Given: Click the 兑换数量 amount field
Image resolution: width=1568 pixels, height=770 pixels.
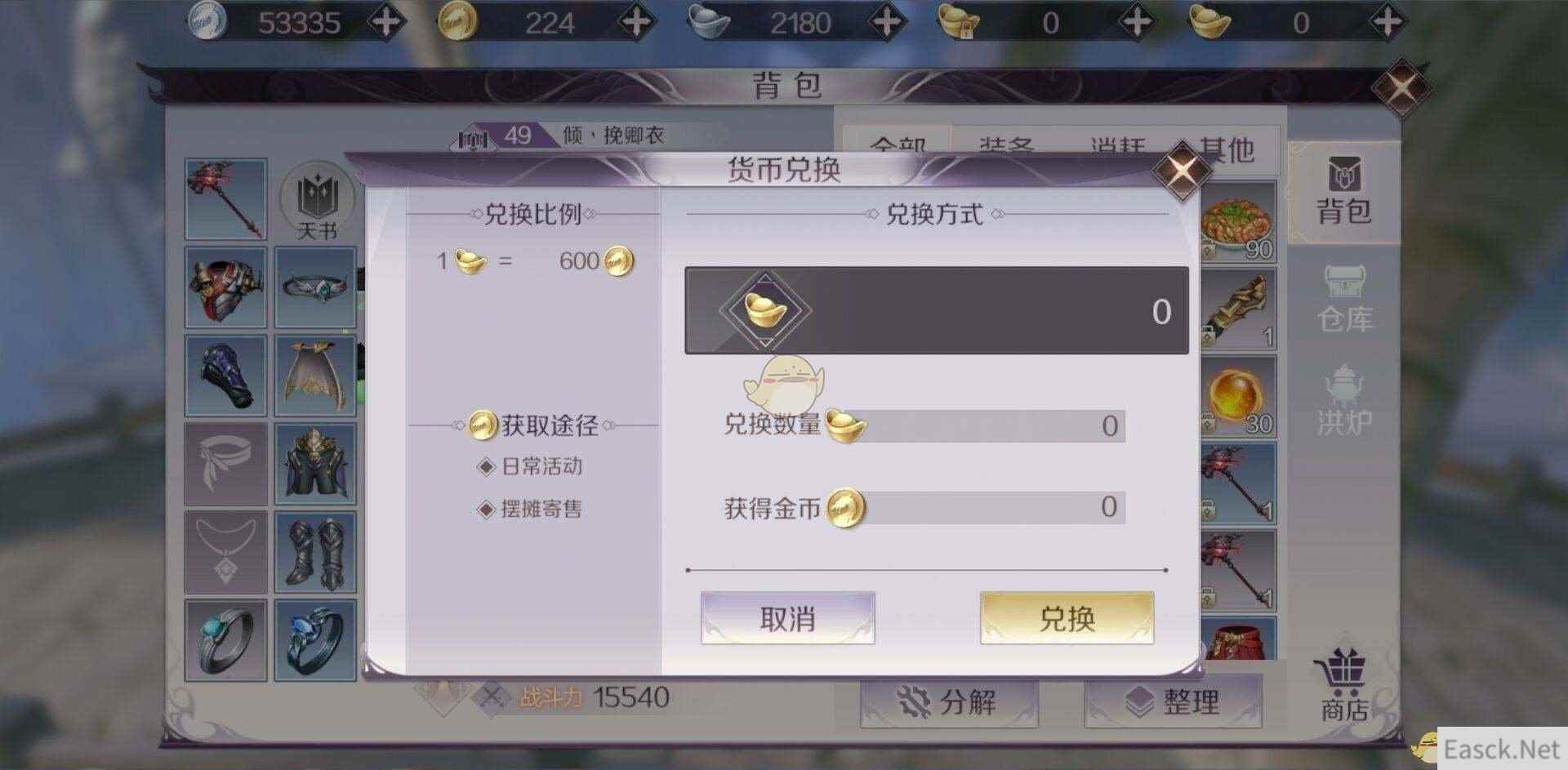Looking at the screenshot, I should coord(980,425).
